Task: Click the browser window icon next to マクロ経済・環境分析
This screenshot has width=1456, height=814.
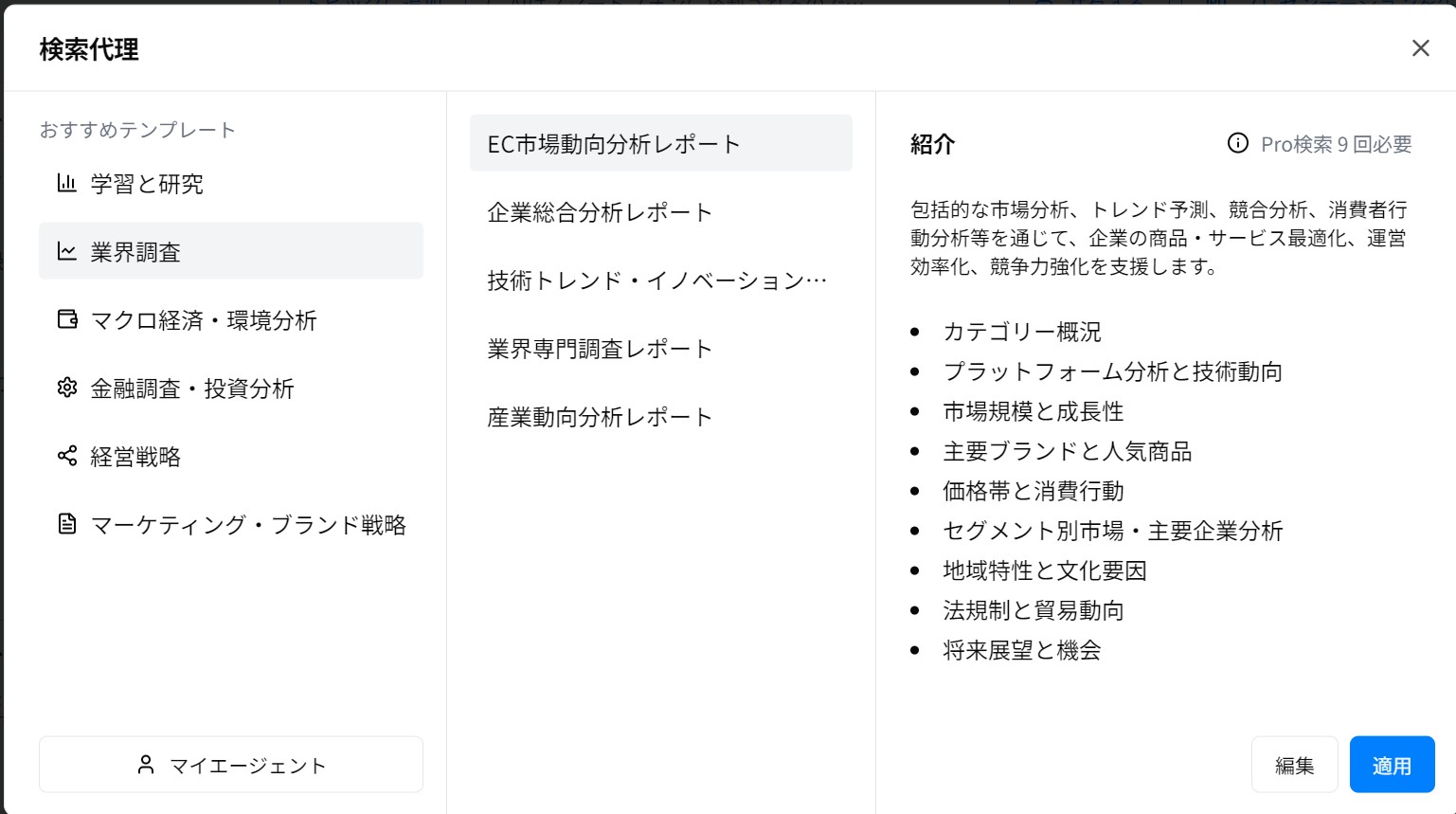Action: [66, 319]
